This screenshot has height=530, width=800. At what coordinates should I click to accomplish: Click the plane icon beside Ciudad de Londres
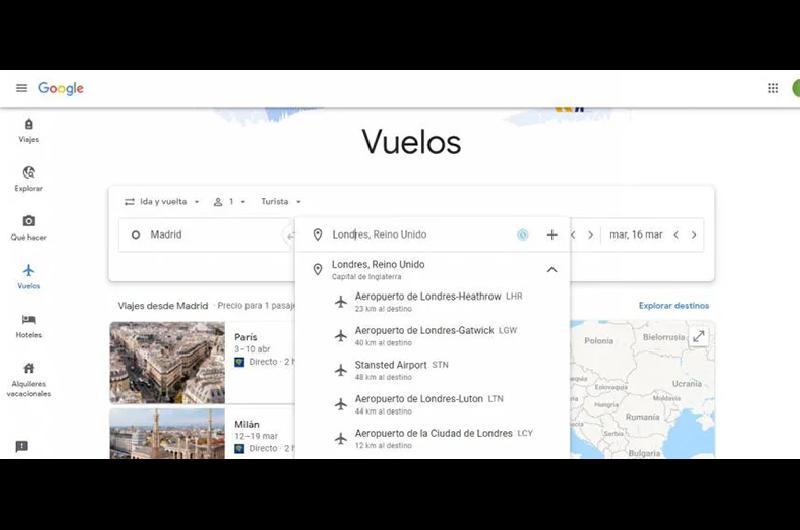[x=341, y=439]
